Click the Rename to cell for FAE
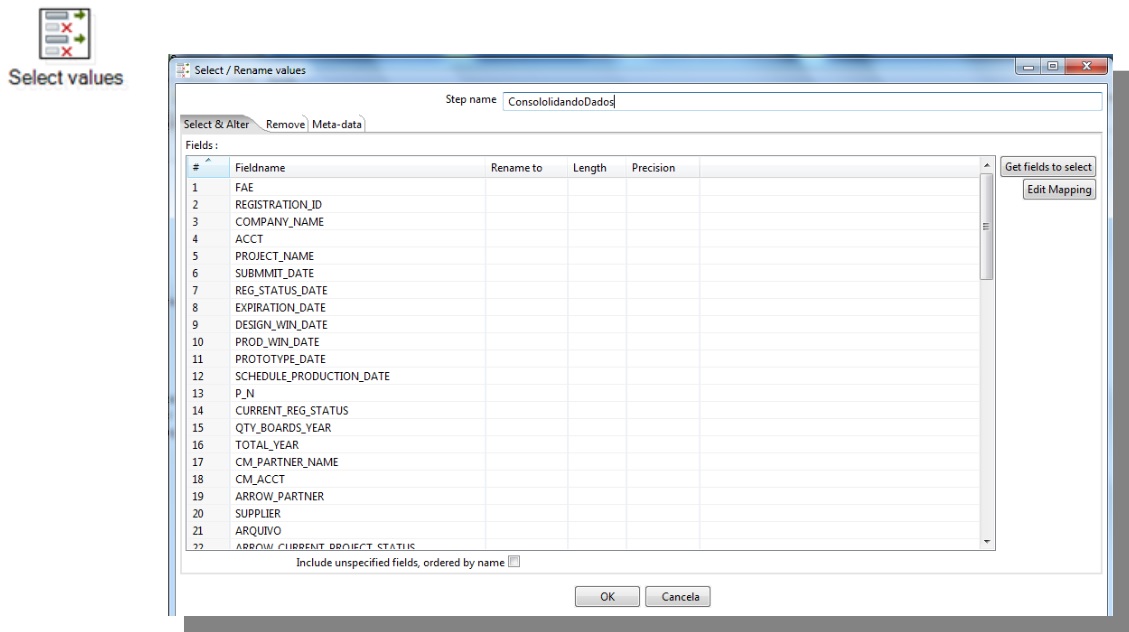 coord(525,187)
